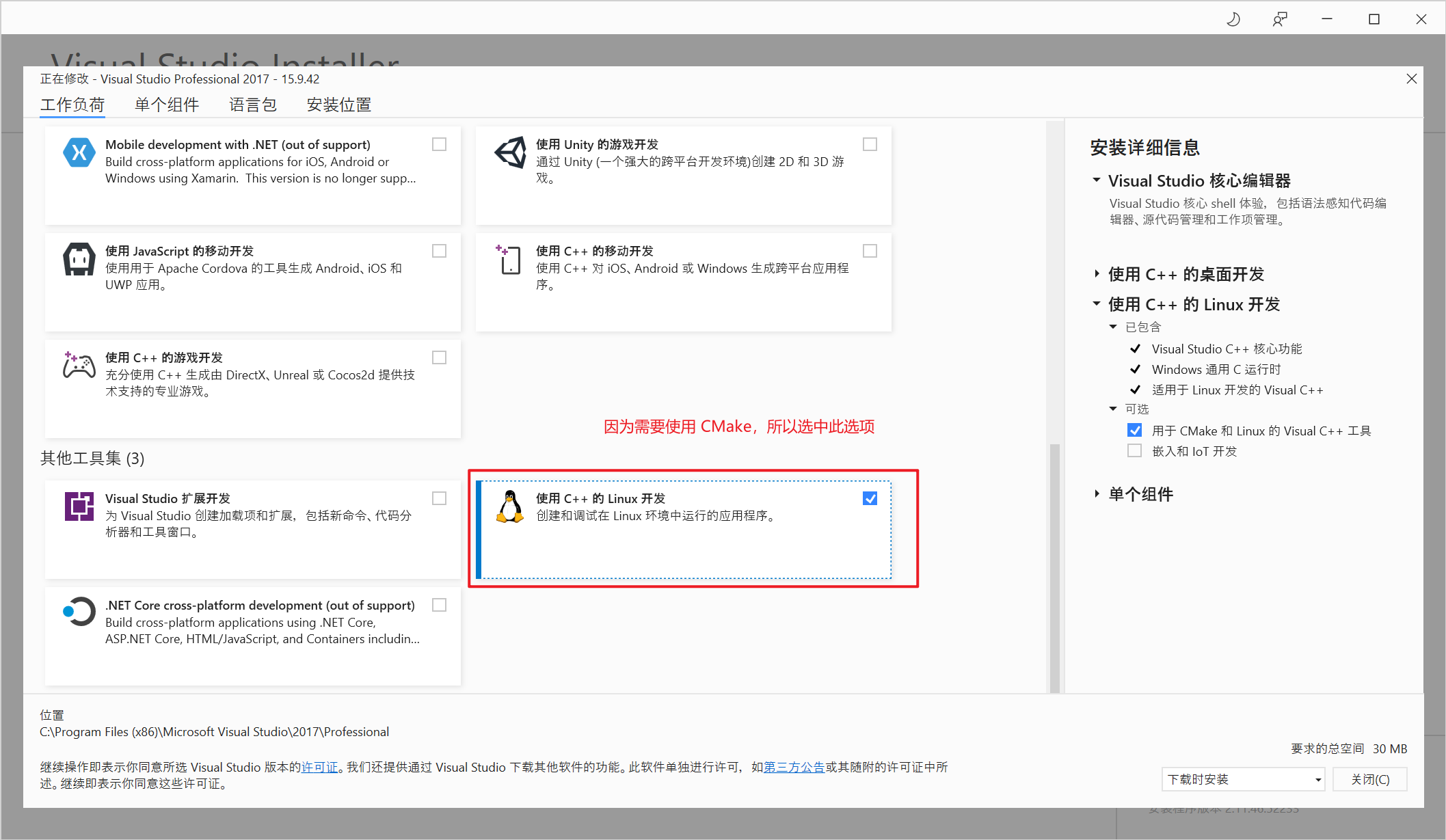The image size is (1446, 840).
Task: Click the C++ game controller icon
Action: pos(79,366)
